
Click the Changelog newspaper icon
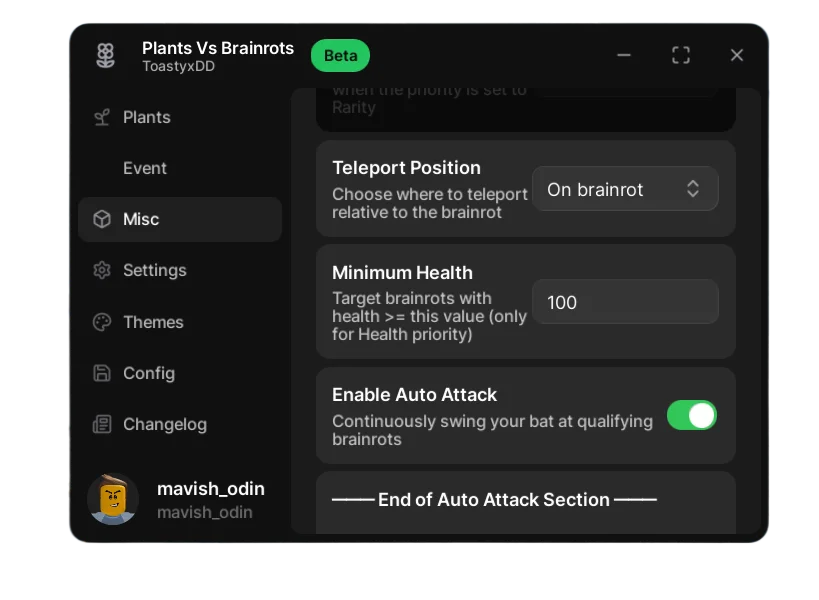102,424
